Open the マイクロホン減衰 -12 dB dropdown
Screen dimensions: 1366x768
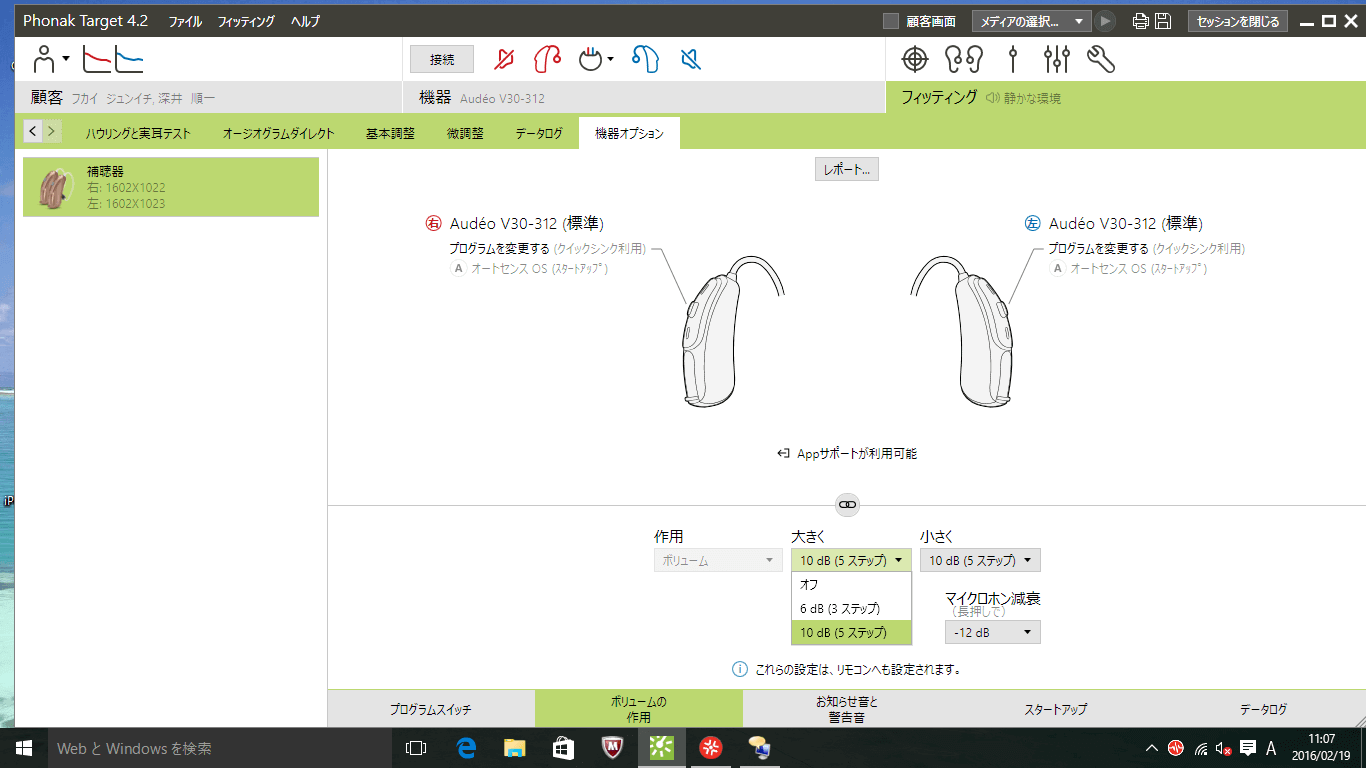(992, 632)
